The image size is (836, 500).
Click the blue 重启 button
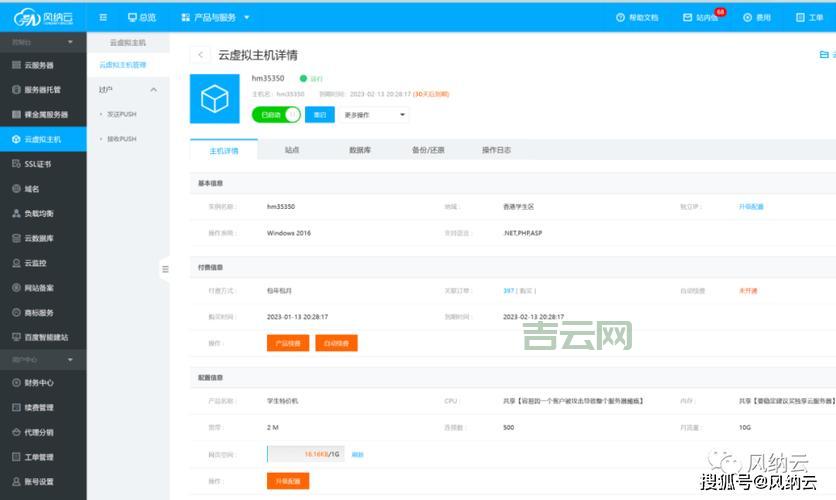tap(320, 115)
